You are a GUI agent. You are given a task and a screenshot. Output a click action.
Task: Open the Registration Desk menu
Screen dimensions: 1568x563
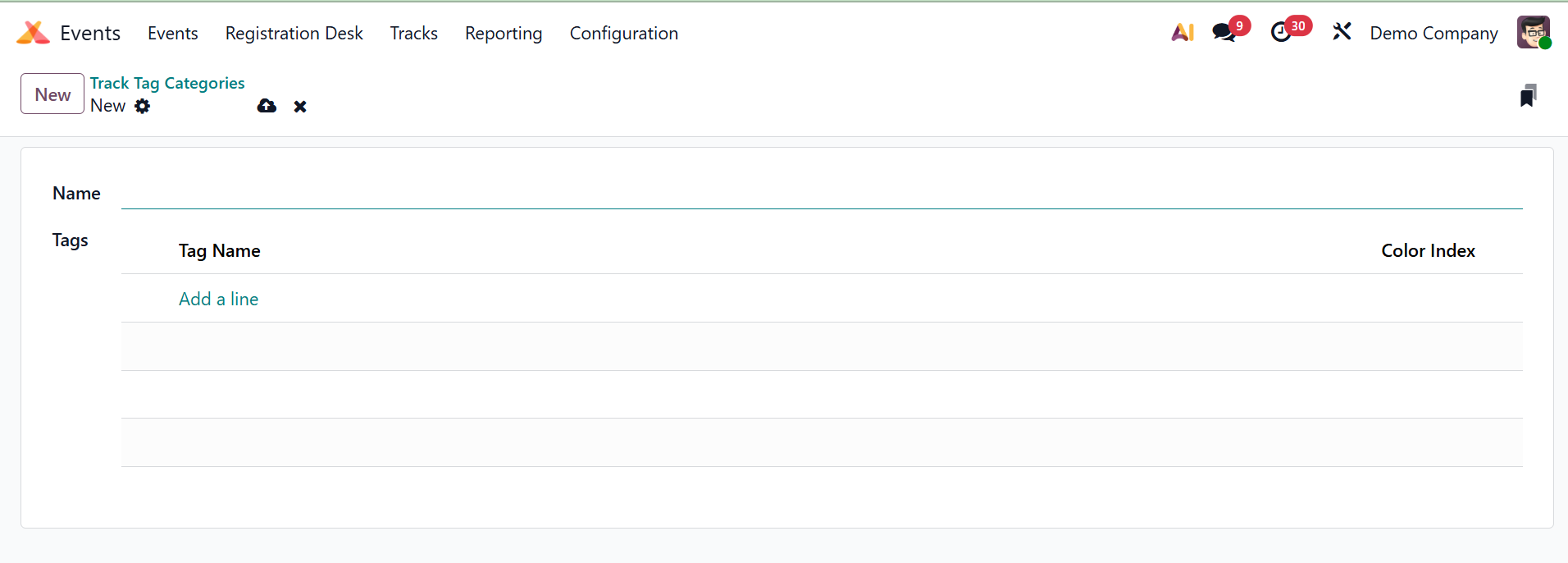tap(294, 34)
